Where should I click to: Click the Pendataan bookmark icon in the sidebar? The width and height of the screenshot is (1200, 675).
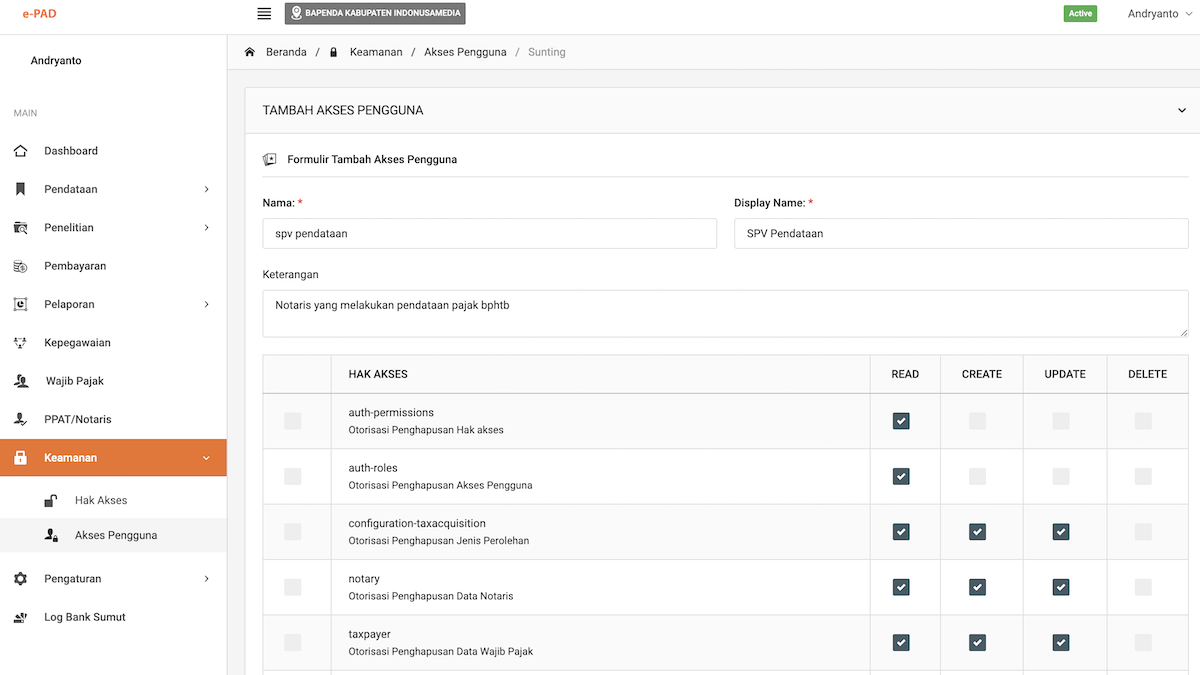click(21, 189)
